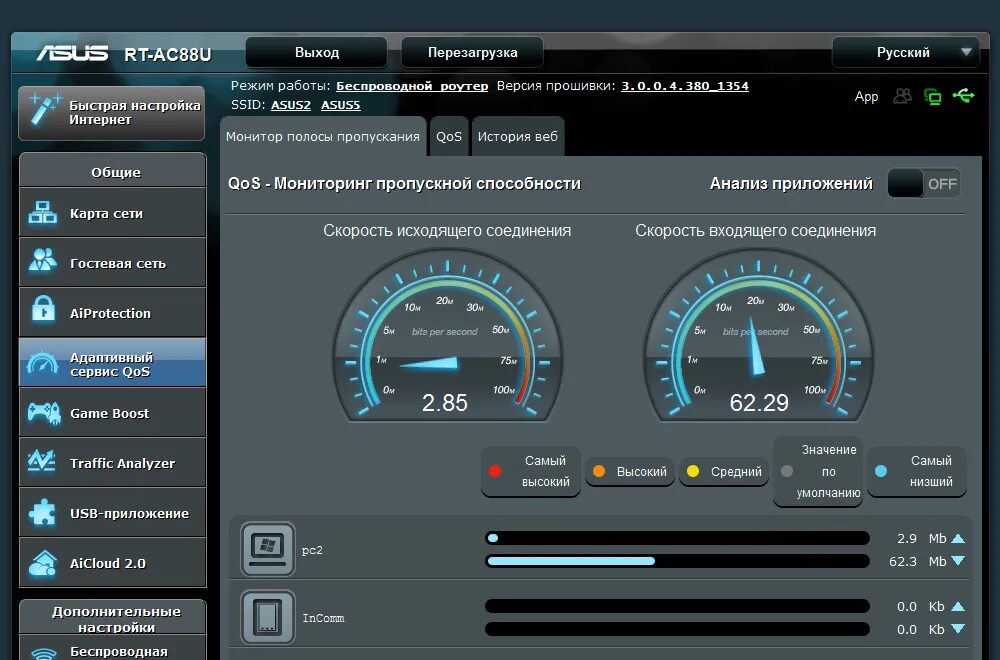Select the AiProtection padlock icon
1000x660 pixels.
pos(43,311)
